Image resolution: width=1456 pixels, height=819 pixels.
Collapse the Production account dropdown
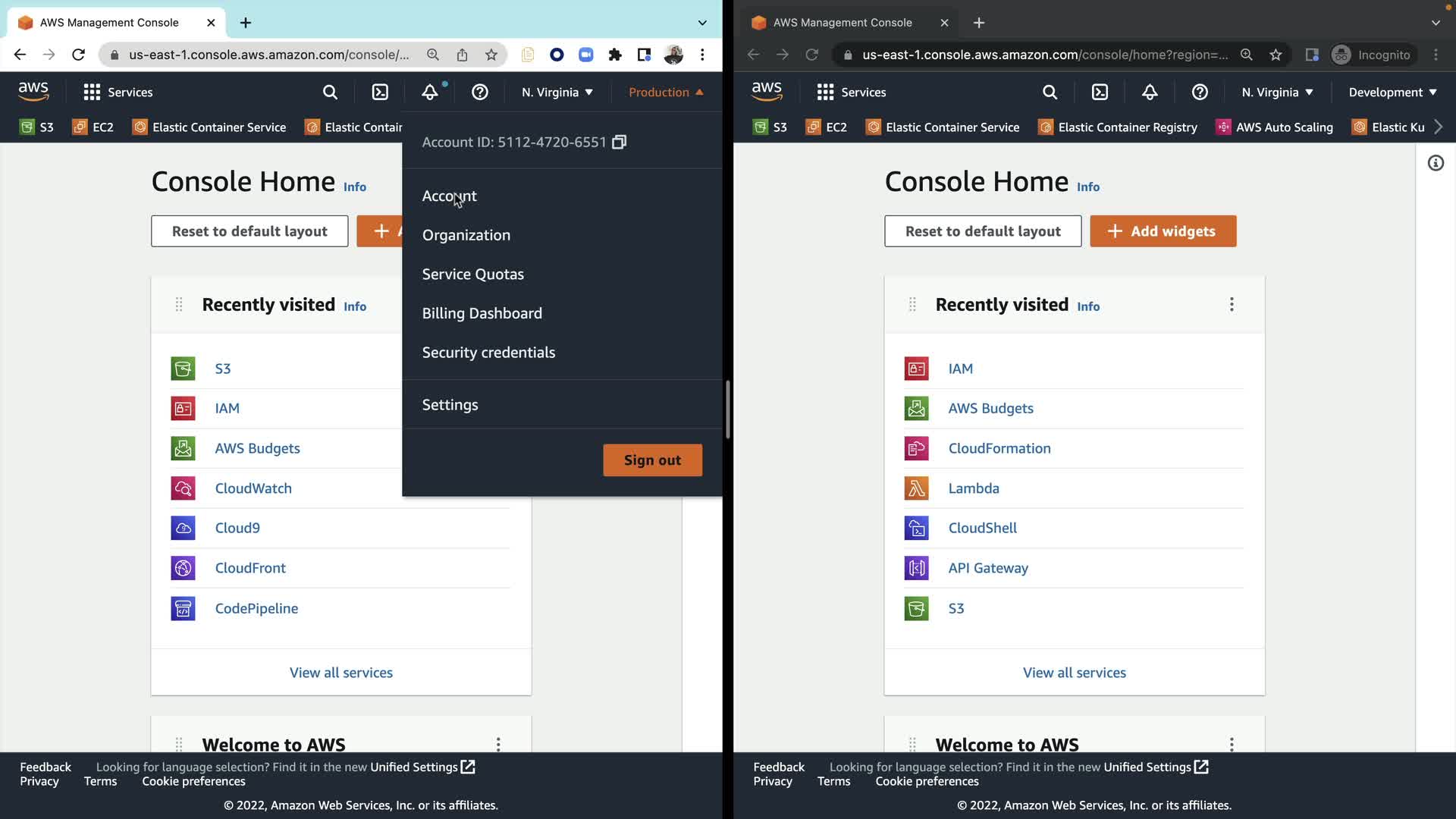666,93
